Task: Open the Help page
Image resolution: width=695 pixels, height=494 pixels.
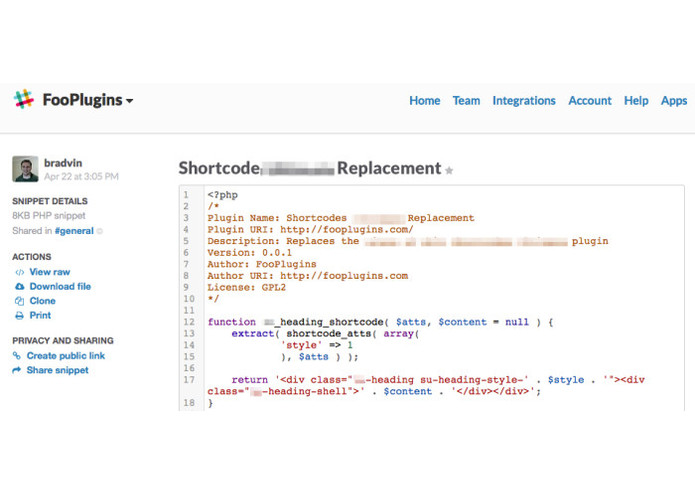Action: (636, 101)
